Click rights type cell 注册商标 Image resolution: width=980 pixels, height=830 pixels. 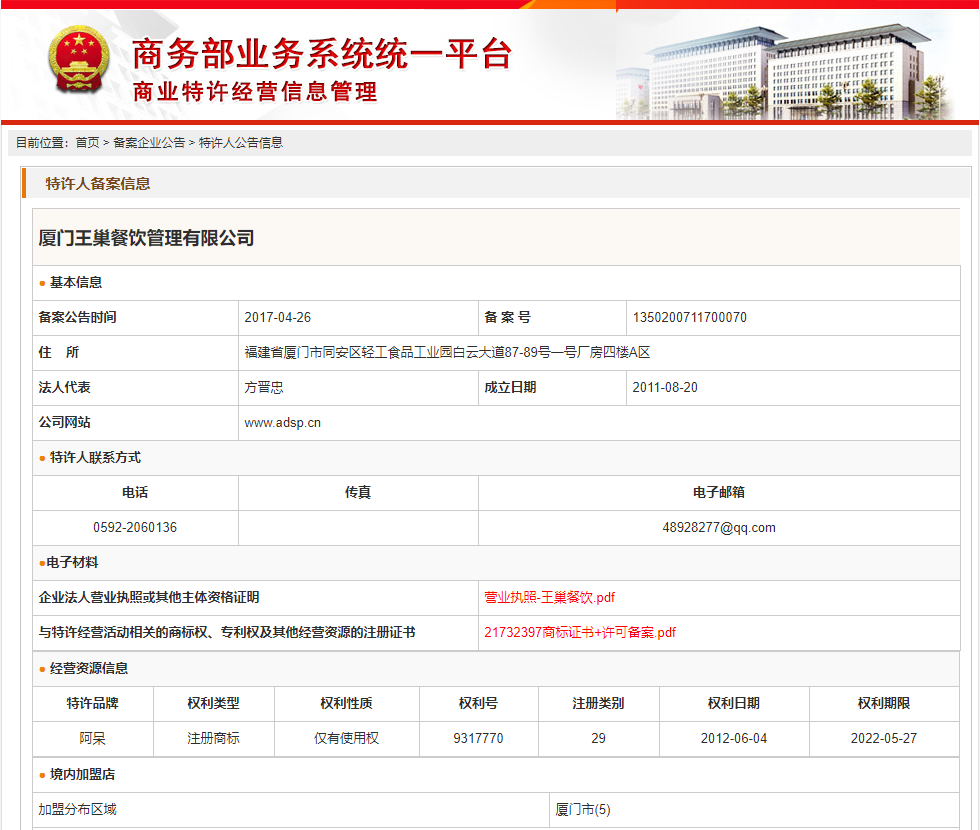[x=213, y=739]
